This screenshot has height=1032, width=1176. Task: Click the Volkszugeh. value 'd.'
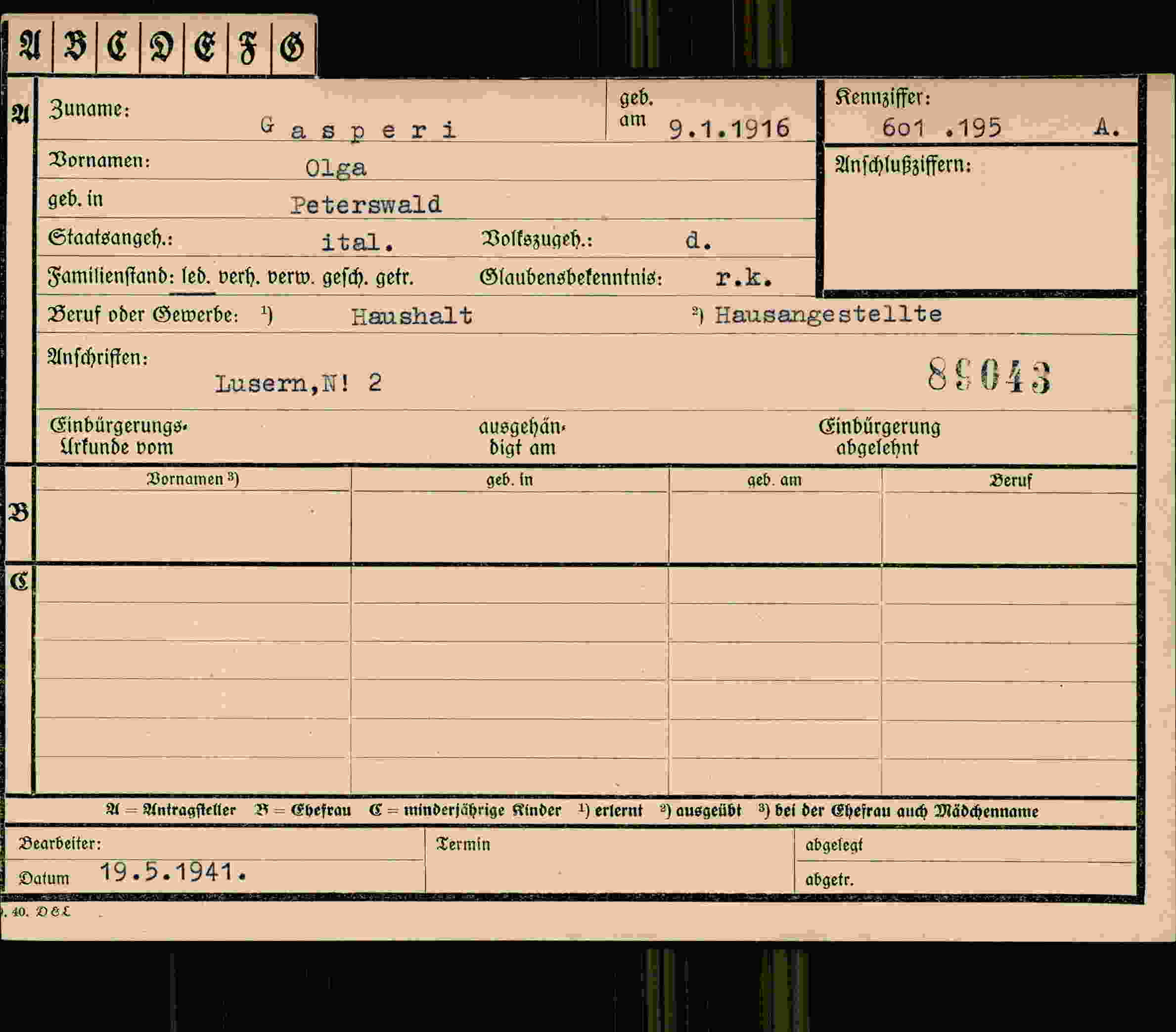pos(698,241)
